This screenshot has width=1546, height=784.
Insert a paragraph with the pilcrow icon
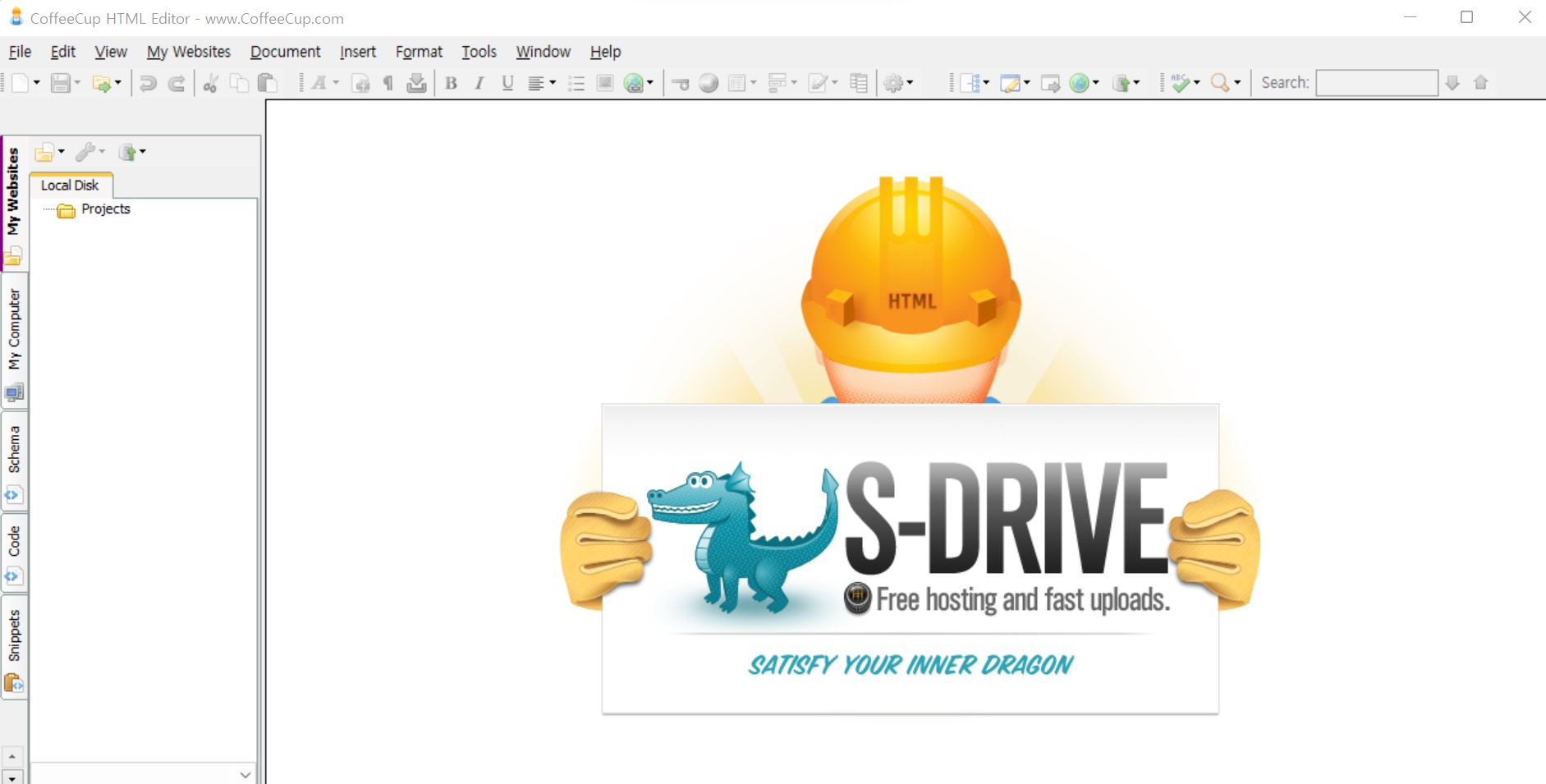point(388,83)
